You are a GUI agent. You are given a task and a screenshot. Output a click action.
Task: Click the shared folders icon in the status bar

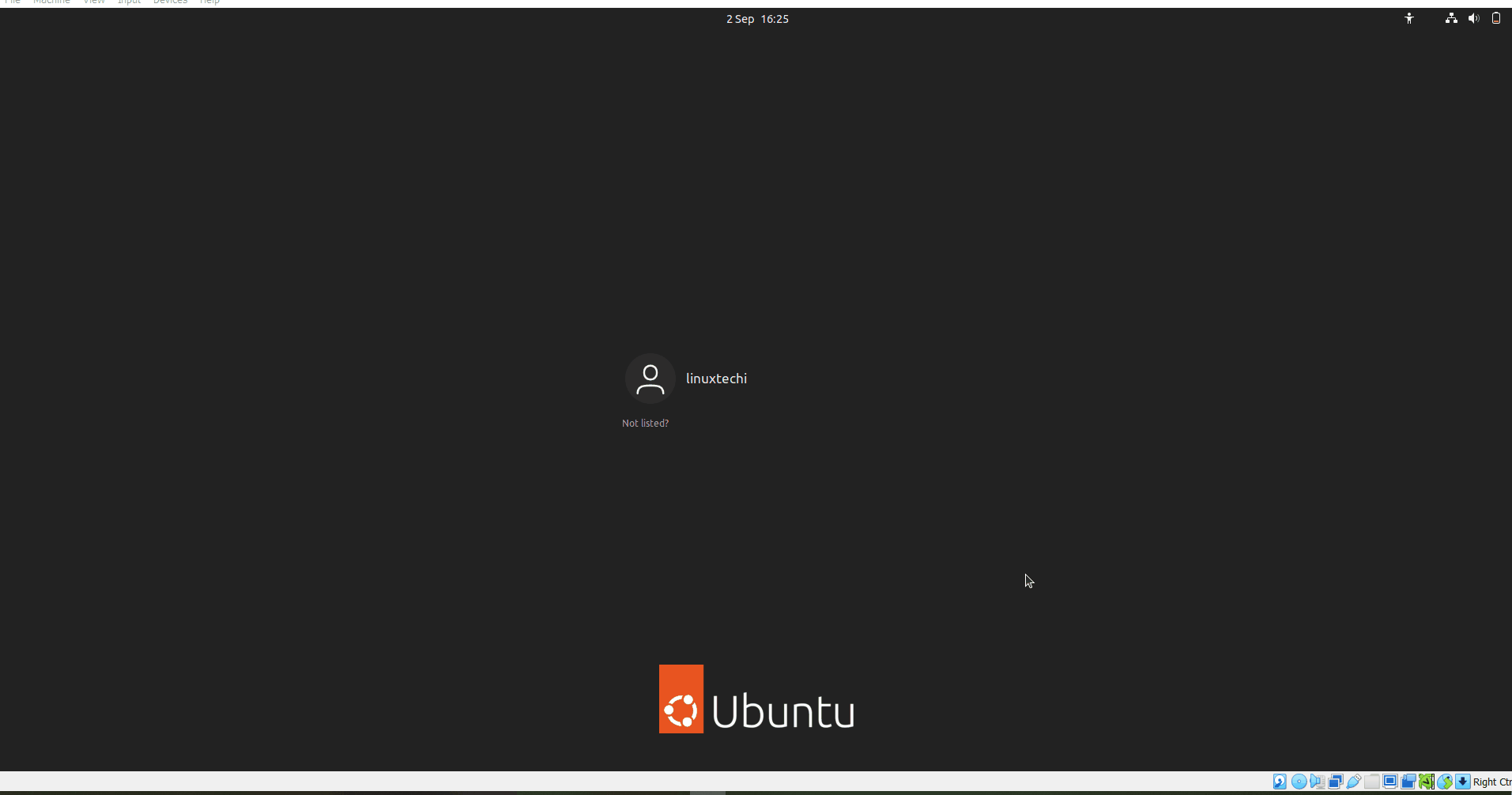point(1372,781)
